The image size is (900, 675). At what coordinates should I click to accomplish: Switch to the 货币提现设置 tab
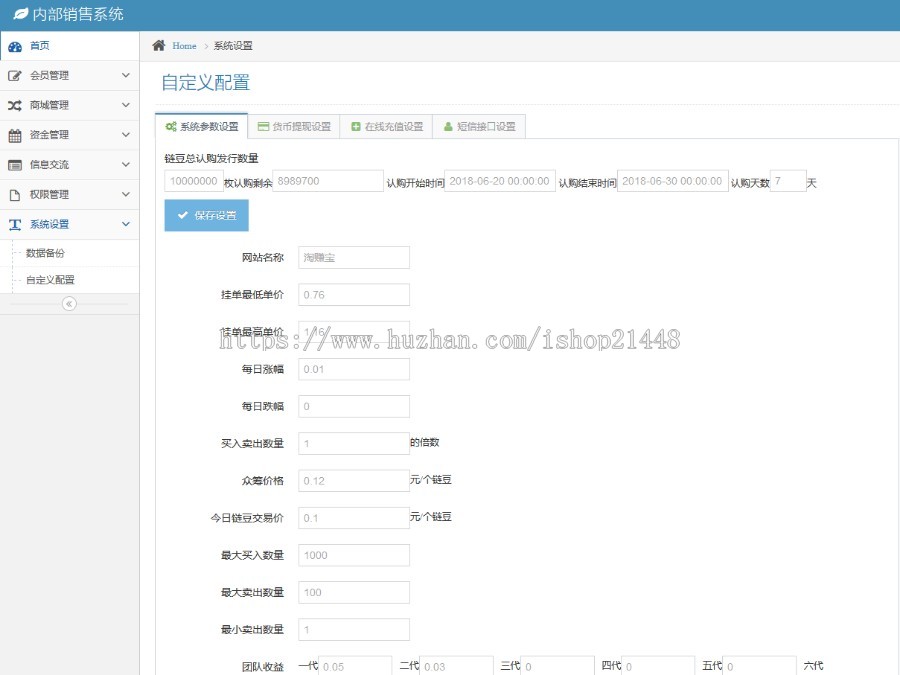(294, 127)
